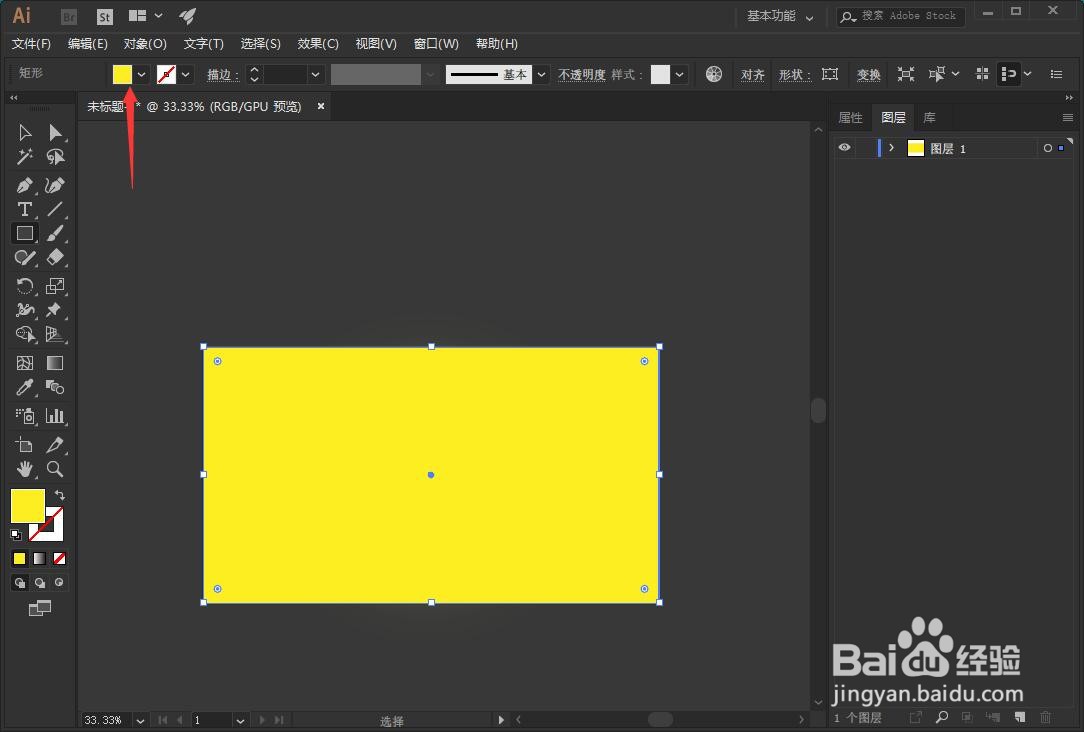
Task: Pick the Eyedropper tool
Action: 24,387
